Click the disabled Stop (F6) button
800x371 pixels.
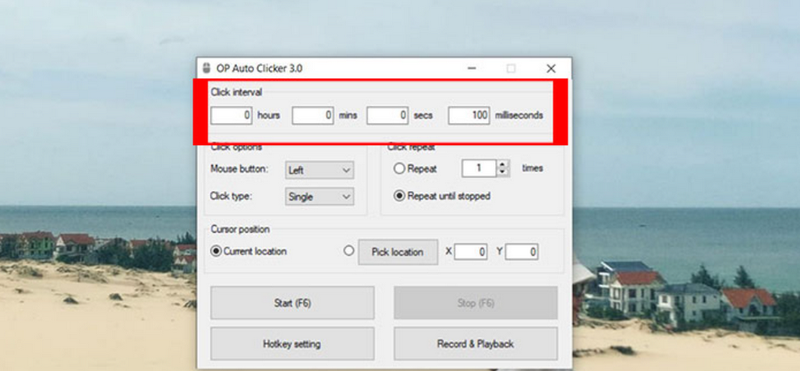(x=476, y=303)
